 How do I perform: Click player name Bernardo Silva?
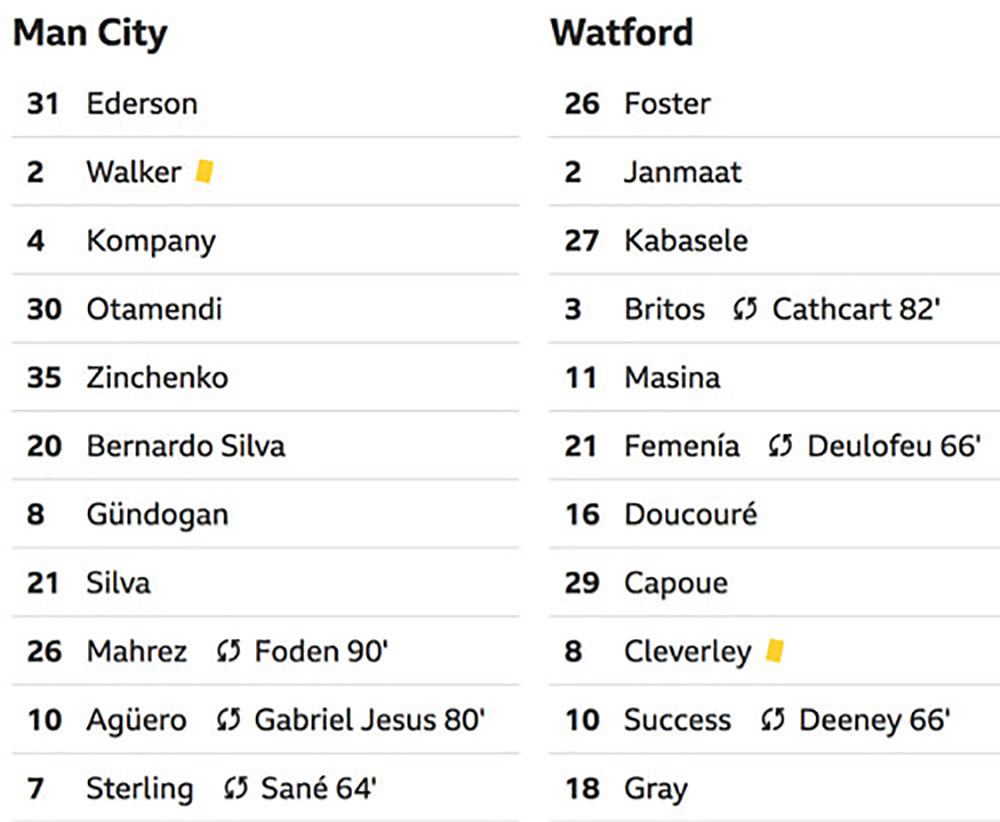click(186, 446)
